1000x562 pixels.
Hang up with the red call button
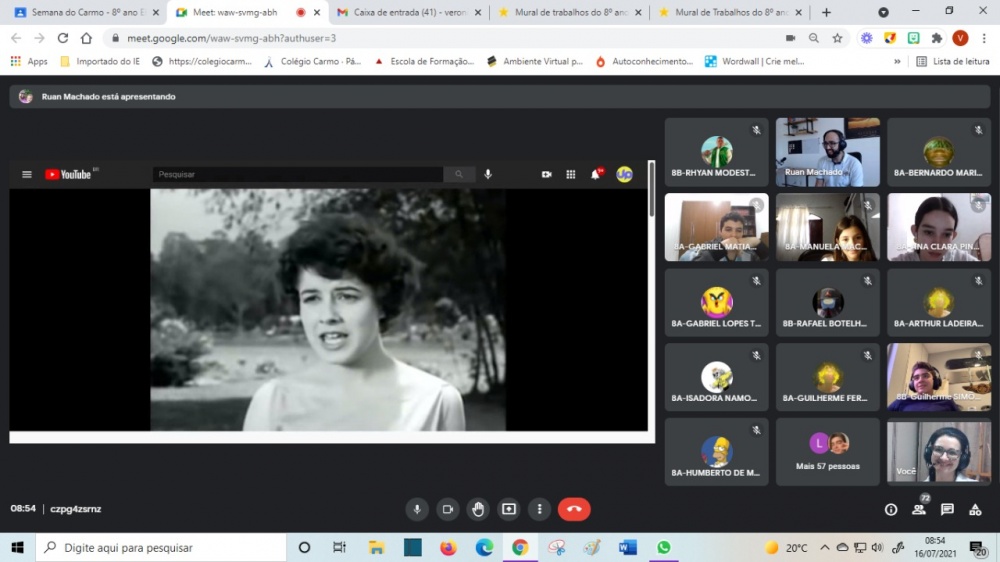[x=574, y=509]
